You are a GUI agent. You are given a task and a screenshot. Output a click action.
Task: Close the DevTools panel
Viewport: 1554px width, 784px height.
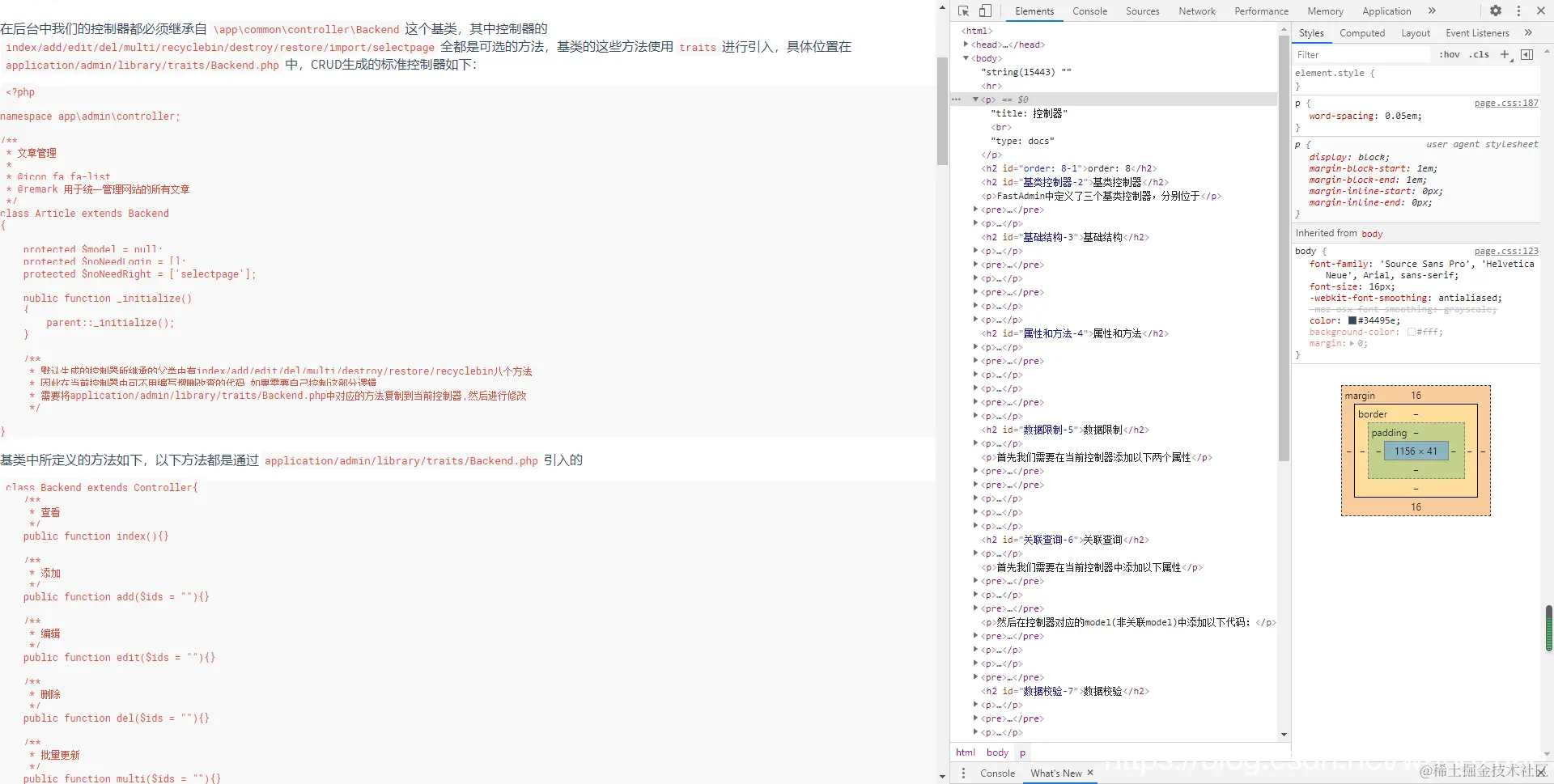click(1541, 11)
